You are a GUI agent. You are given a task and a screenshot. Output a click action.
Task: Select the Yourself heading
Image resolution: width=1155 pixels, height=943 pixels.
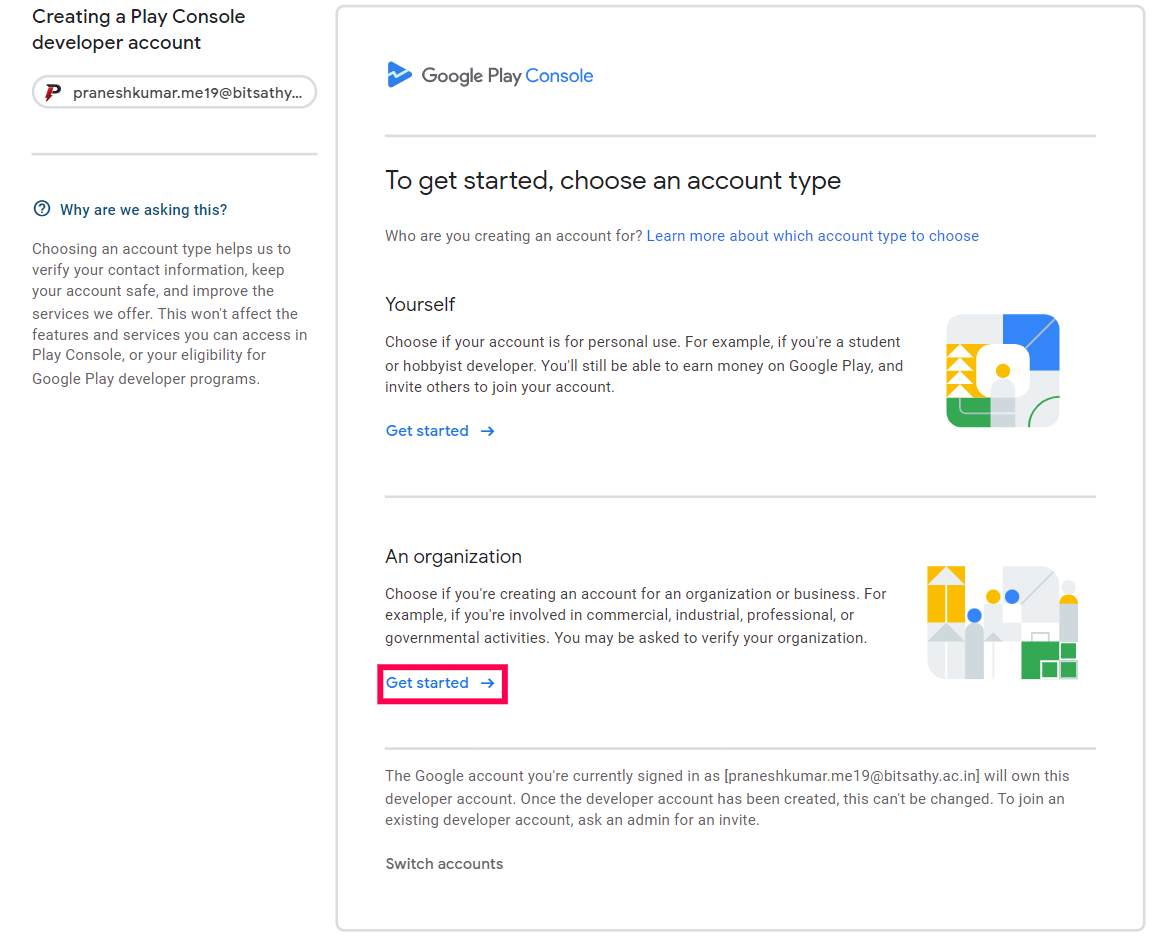420,304
